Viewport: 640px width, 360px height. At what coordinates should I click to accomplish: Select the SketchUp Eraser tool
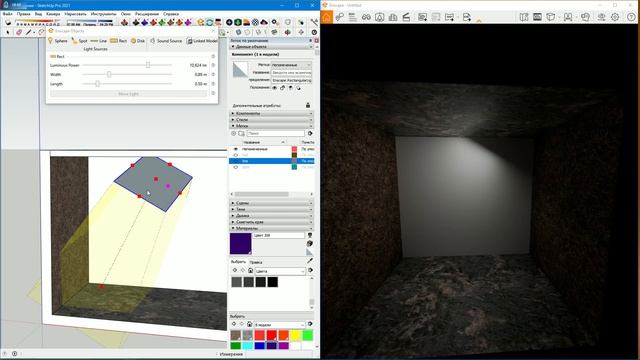19,32
